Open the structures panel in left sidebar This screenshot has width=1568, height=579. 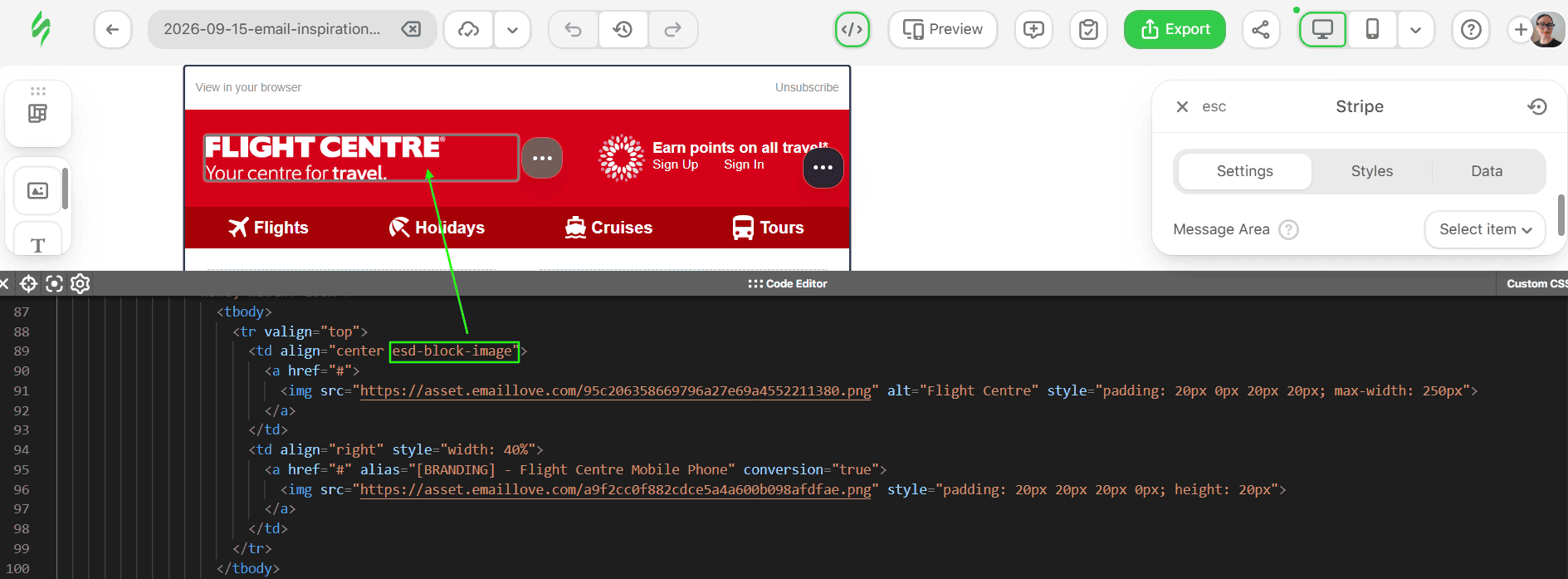[x=38, y=114]
